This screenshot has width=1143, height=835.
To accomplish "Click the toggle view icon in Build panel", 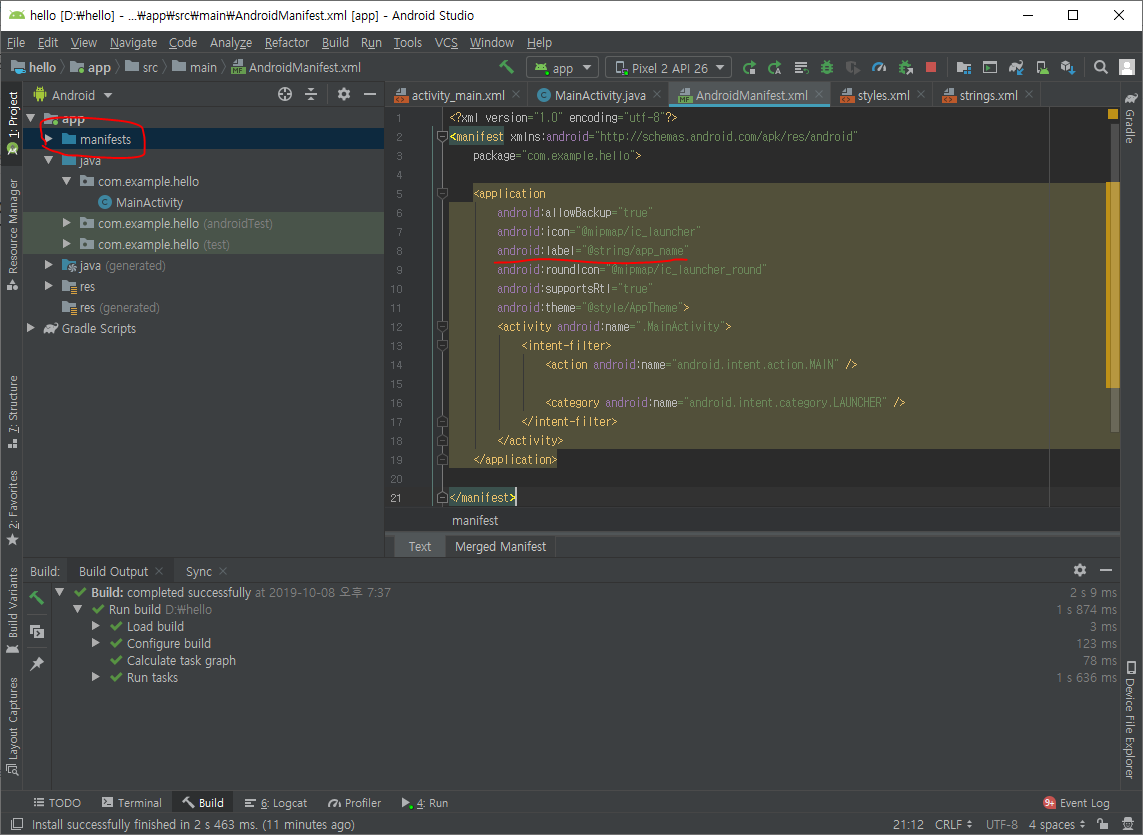I will click(36, 632).
